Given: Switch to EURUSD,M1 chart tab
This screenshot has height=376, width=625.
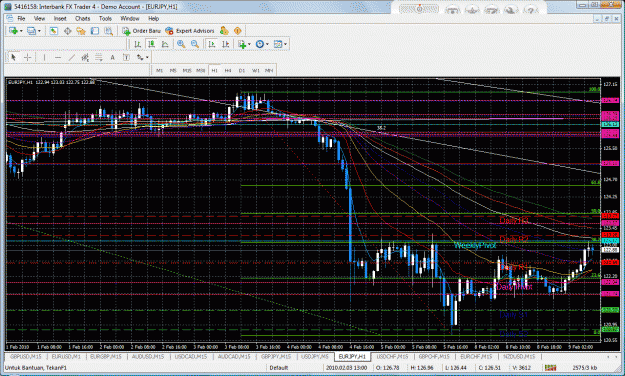Looking at the screenshot, I should [x=66, y=356].
